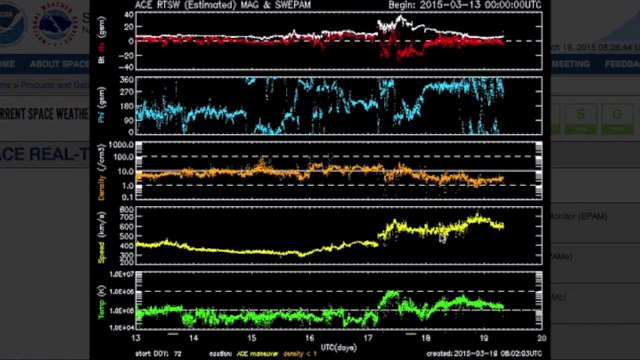The width and height of the screenshot is (640, 360).
Task: Click the ACE RTSW MAG & SWEPAM chart title
Action: click(222, 5)
